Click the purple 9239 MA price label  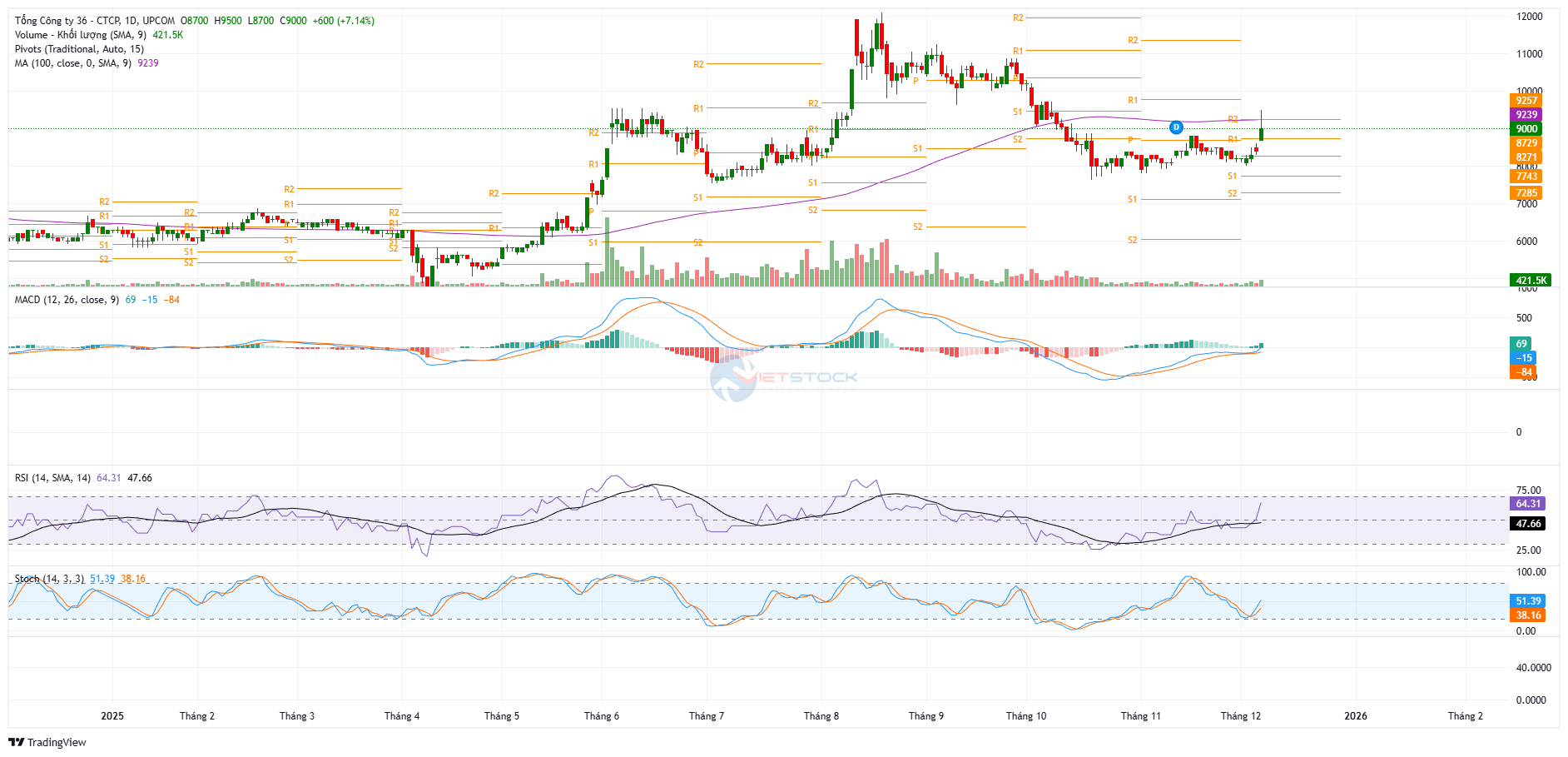click(1526, 115)
